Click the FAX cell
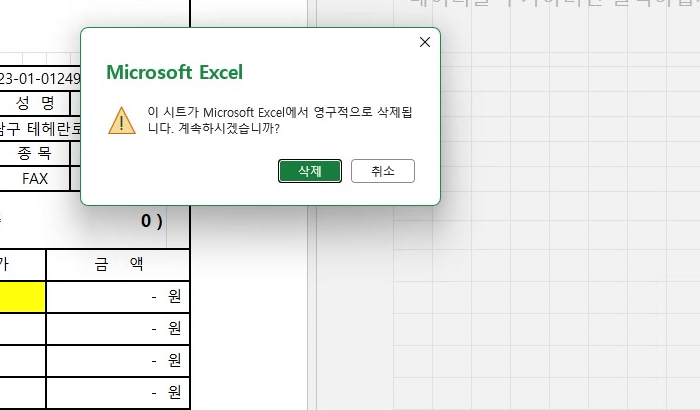 [35, 179]
